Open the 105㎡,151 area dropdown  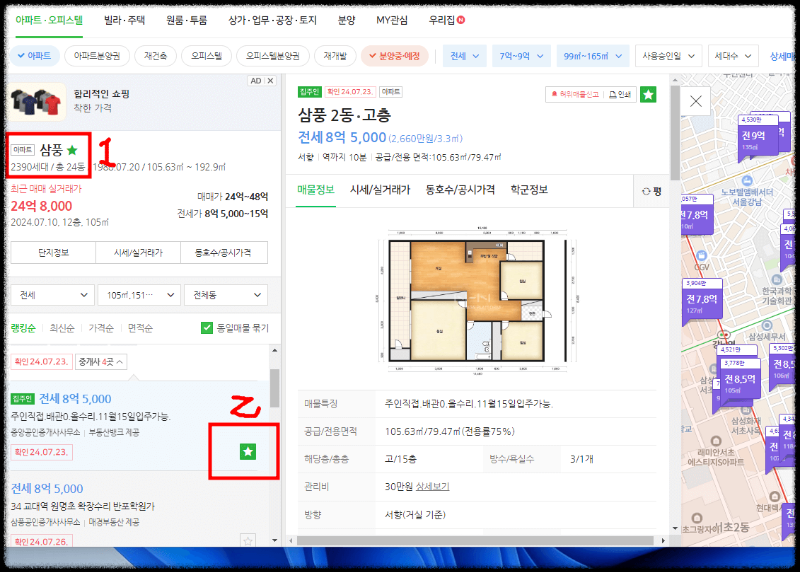pos(140,295)
